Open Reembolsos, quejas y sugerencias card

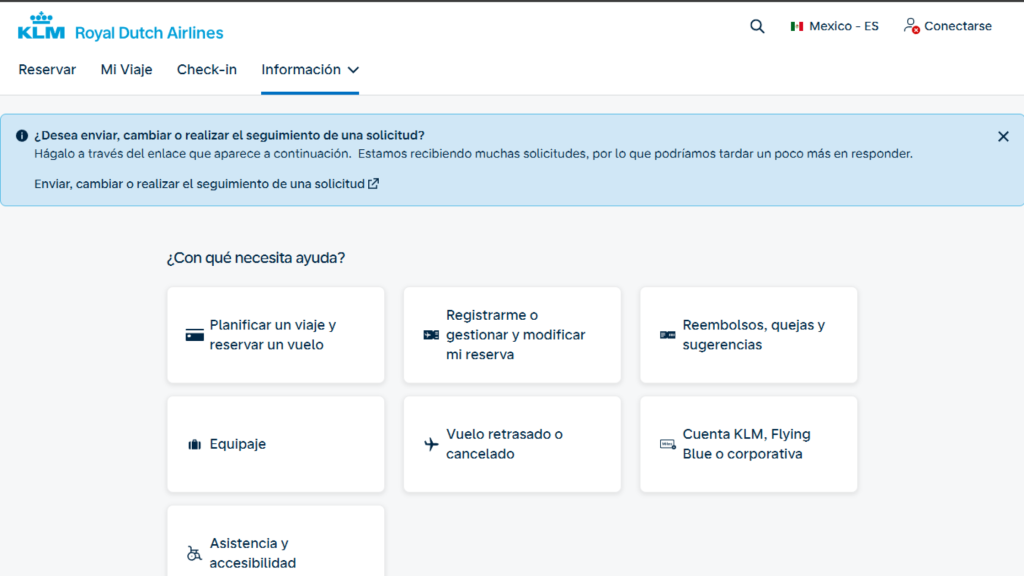pyautogui.click(x=748, y=335)
